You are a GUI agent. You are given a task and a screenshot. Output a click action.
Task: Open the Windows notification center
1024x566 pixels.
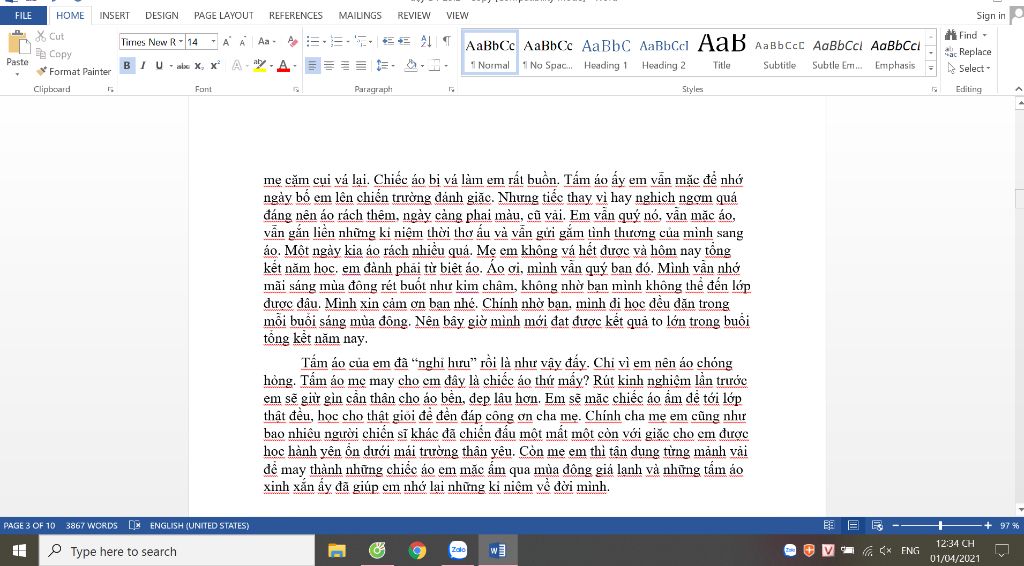(x=1001, y=550)
